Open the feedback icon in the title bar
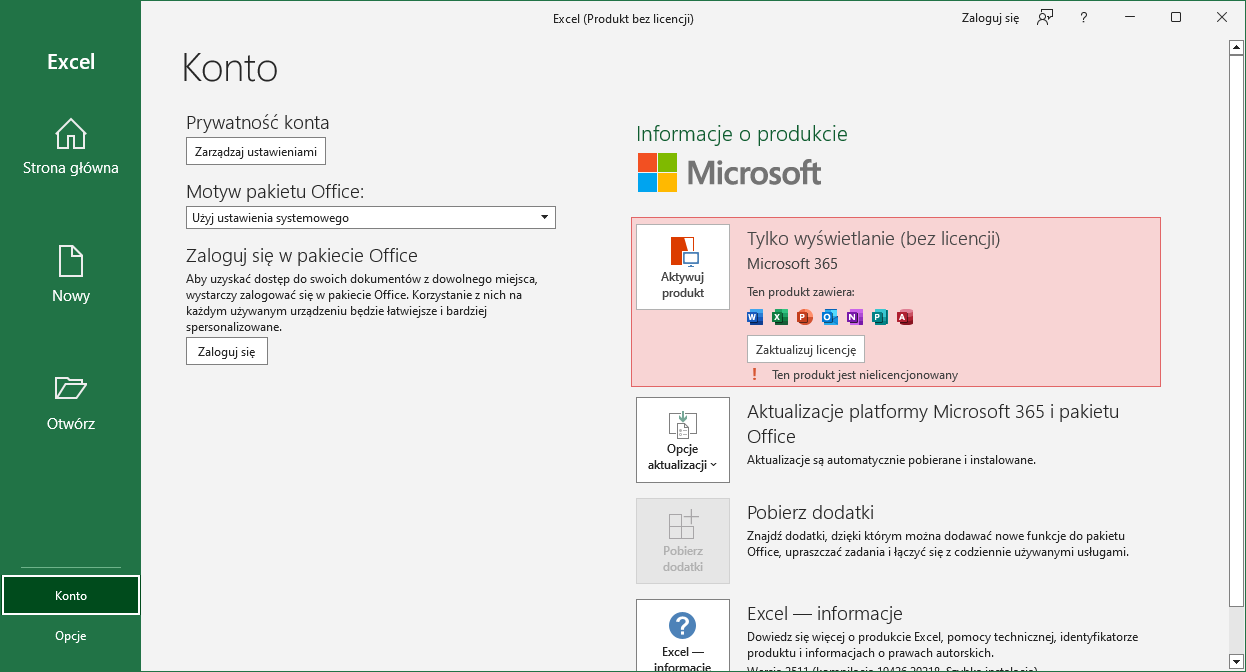Viewport: 1246px width, 672px height. pyautogui.click(x=1045, y=18)
